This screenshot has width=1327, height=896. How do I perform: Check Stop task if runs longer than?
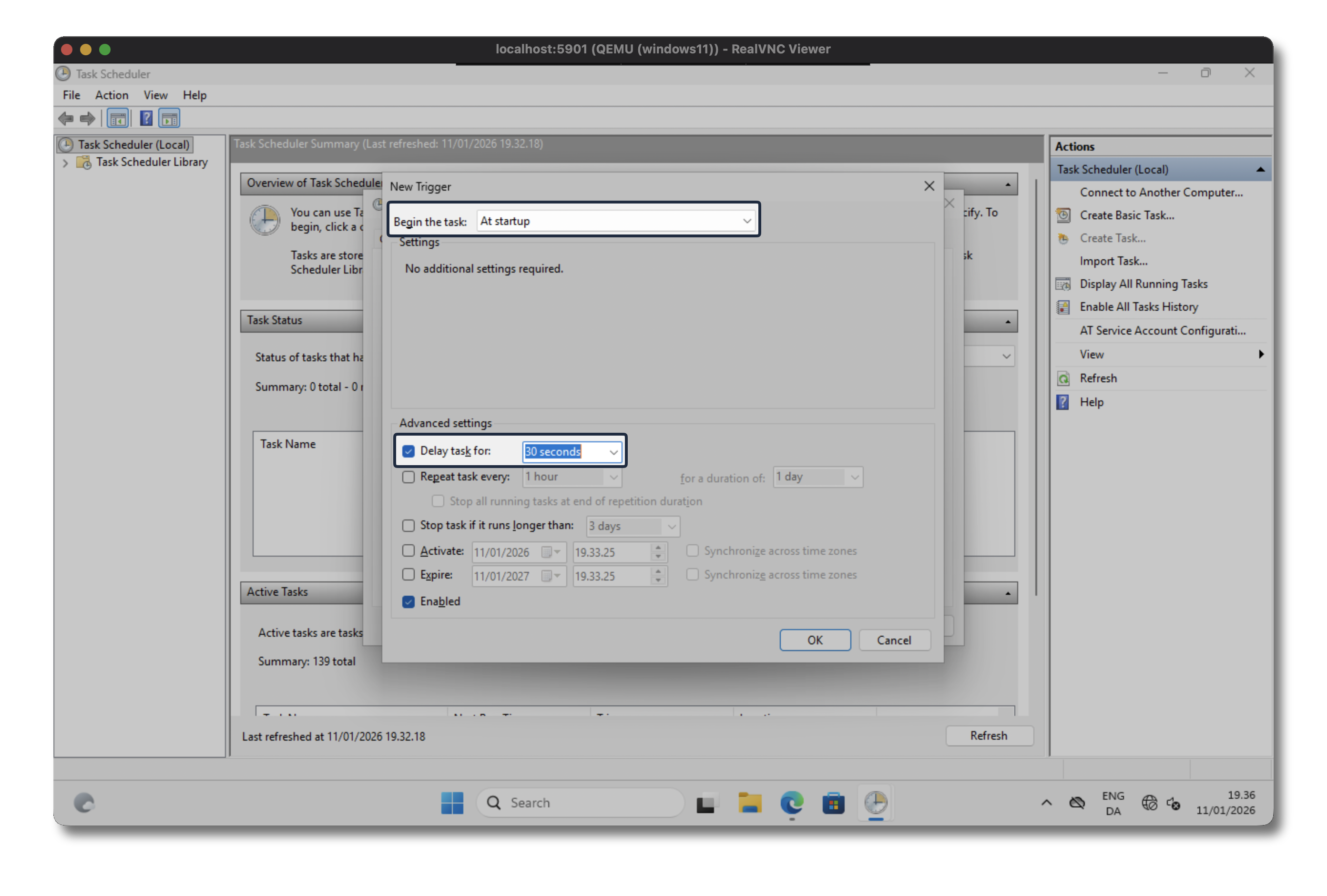point(408,525)
